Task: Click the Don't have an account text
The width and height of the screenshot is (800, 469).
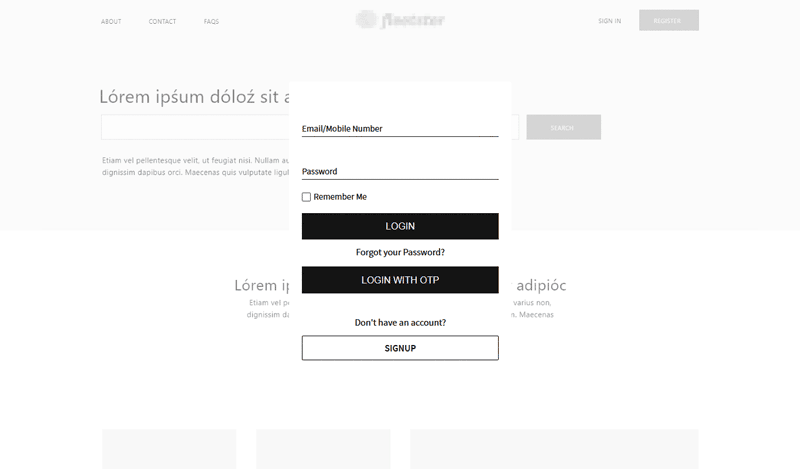Action: click(x=400, y=323)
